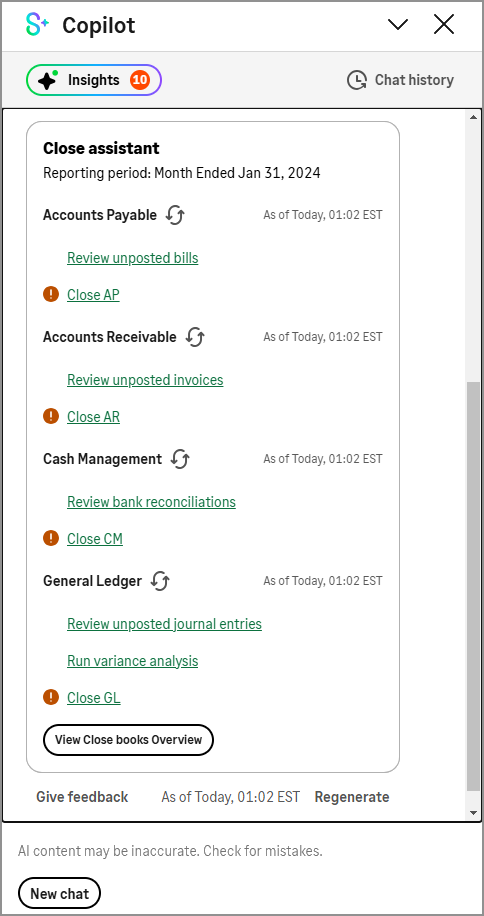Select the Run variance analysis link
The height and width of the screenshot is (916, 484).
coord(133,661)
